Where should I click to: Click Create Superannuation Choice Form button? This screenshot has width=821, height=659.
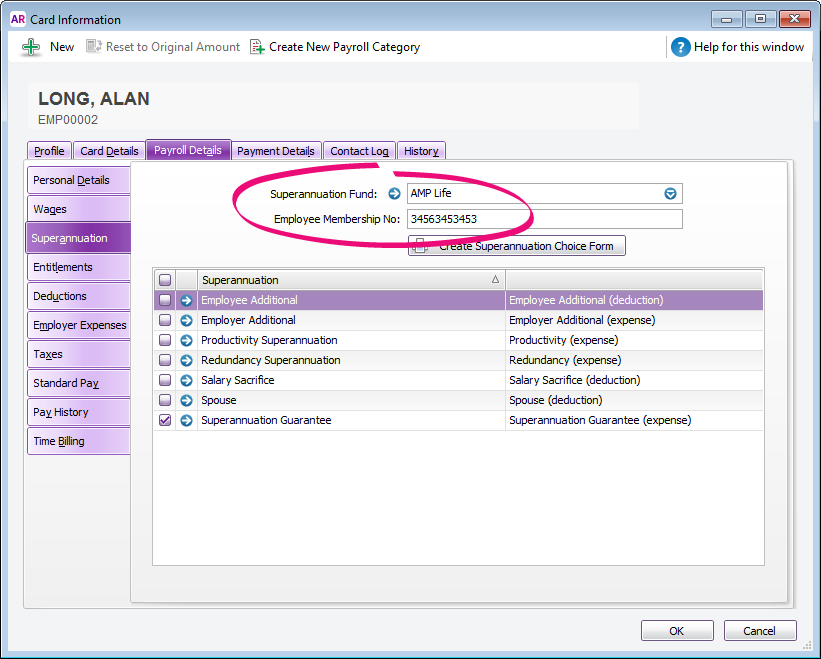517,246
